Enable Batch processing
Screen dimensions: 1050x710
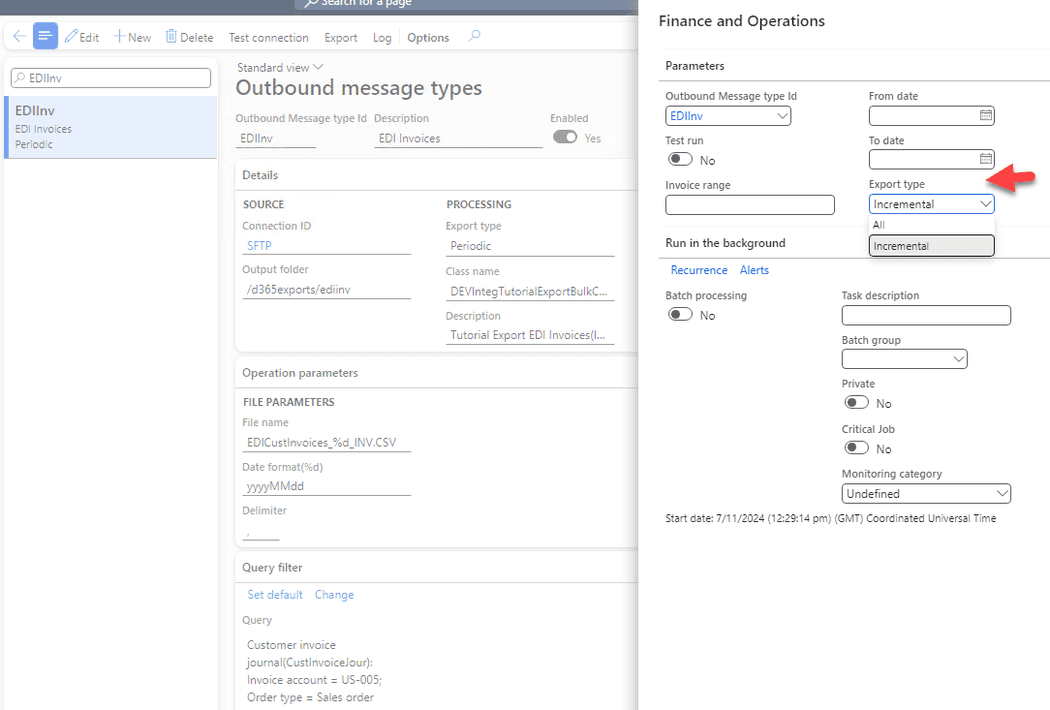pyautogui.click(x=680, y=313)
